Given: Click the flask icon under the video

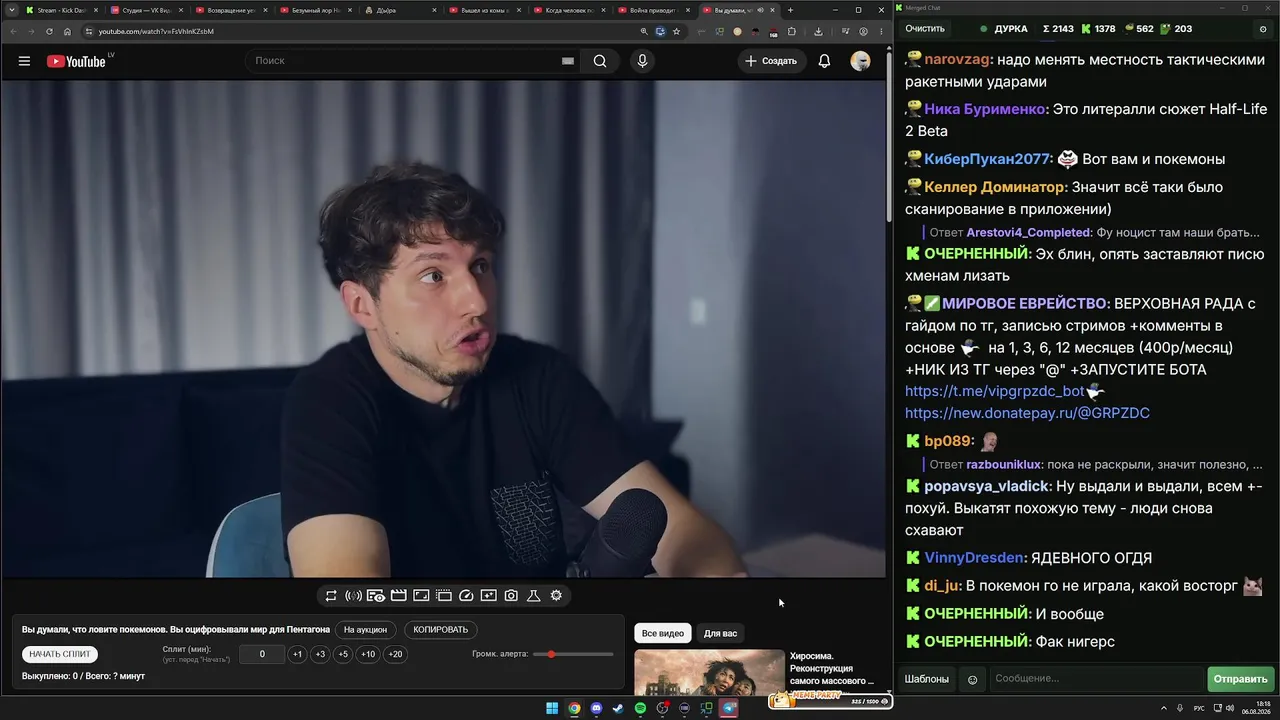Looking at the screenshot, I should 534,596.
